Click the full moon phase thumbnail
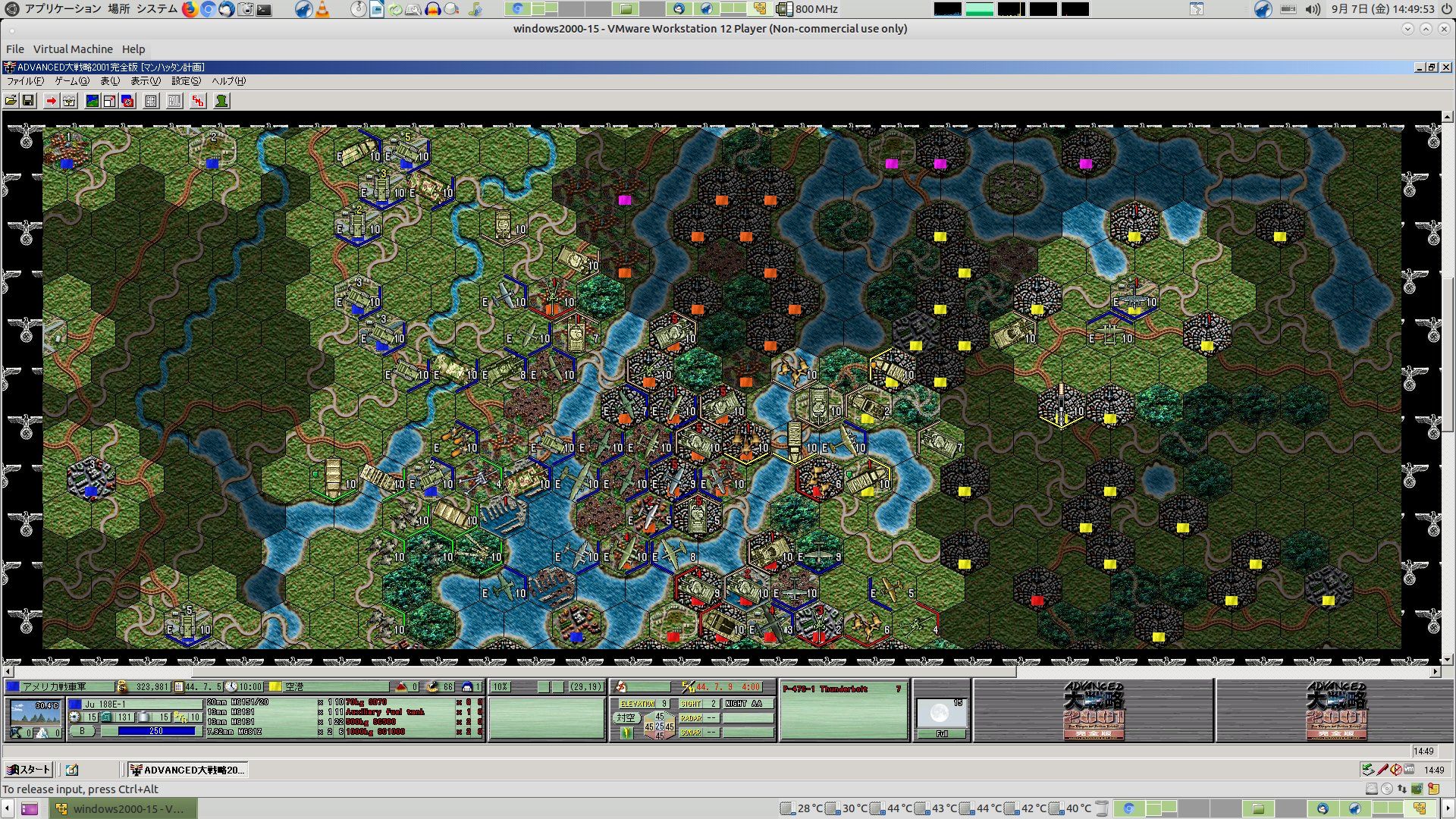 [941, 713]
